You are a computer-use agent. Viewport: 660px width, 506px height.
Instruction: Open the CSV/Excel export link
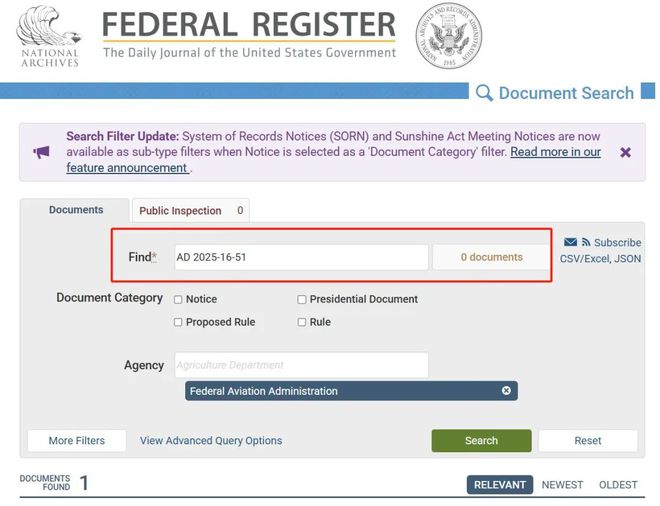[x=583, y=258]
